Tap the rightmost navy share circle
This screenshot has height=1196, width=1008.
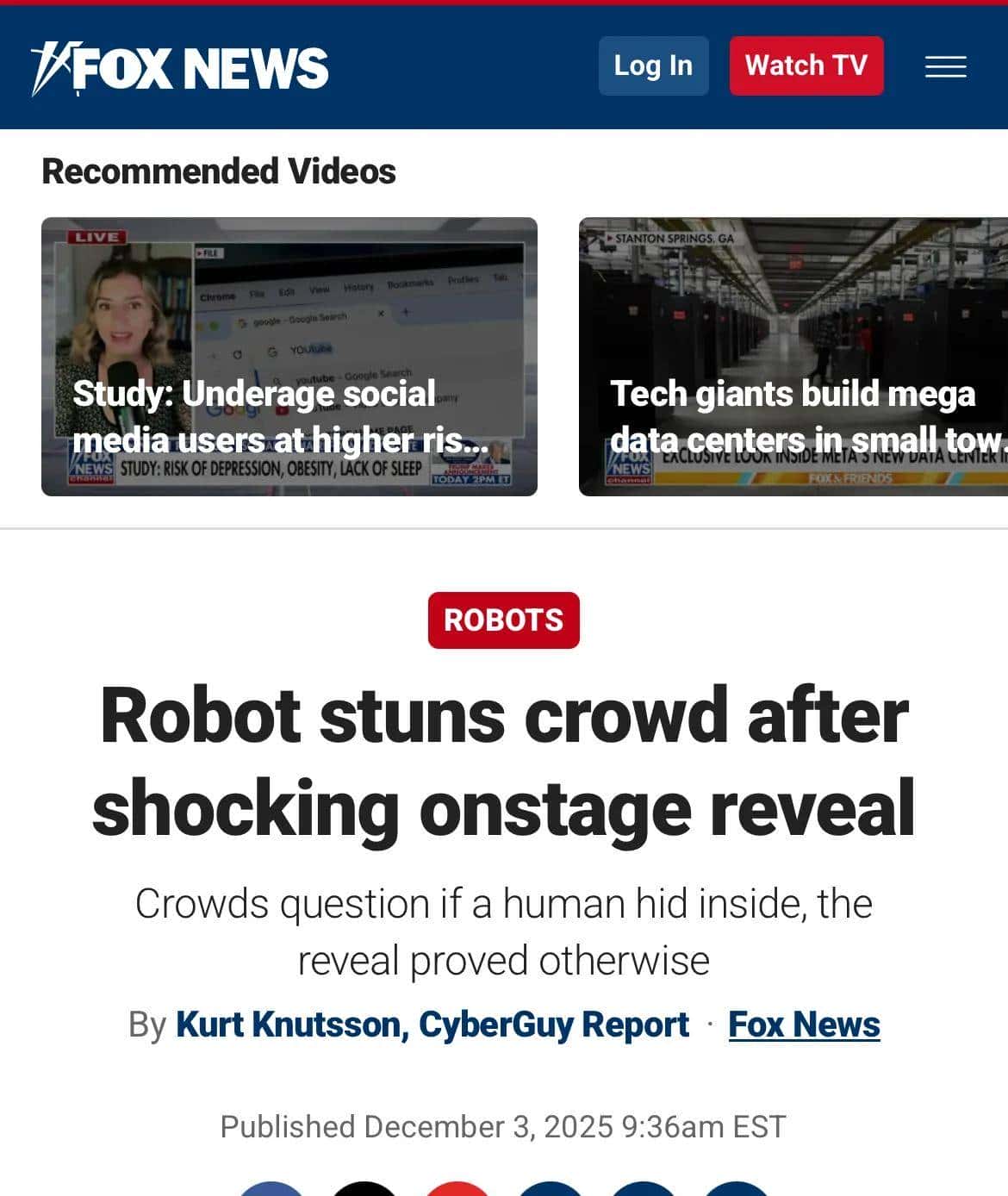coord(737,1188)
